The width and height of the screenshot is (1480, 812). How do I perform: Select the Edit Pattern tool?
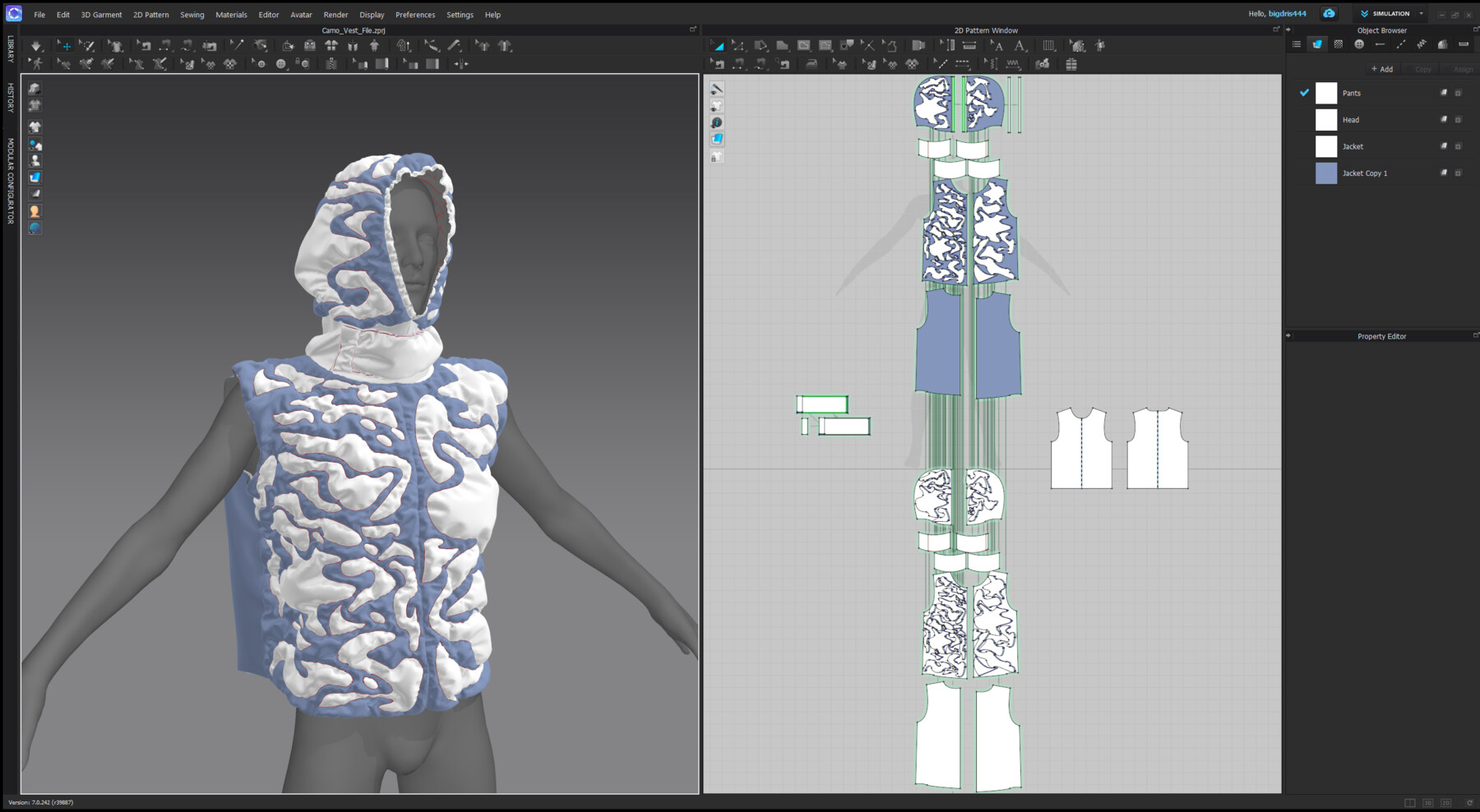(738, 47)
